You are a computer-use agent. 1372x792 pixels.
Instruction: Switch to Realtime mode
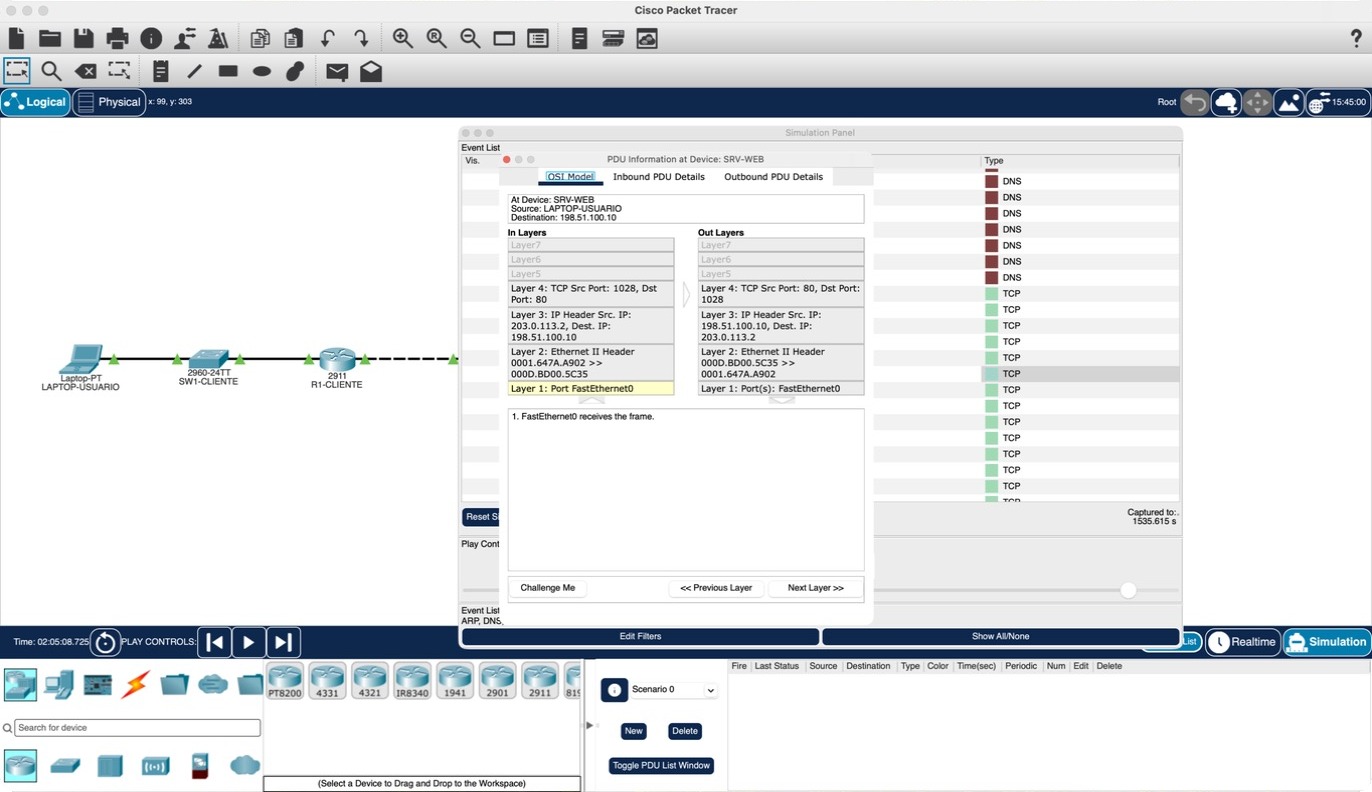1243,642
